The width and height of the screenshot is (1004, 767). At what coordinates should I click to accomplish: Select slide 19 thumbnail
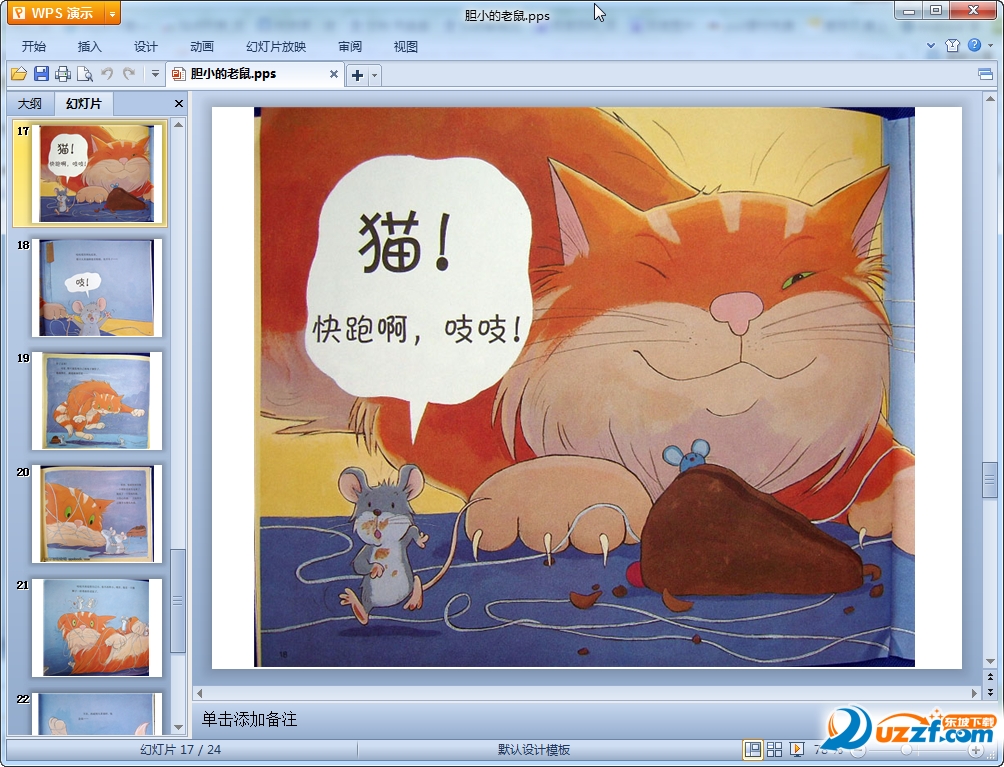[95, 400]
